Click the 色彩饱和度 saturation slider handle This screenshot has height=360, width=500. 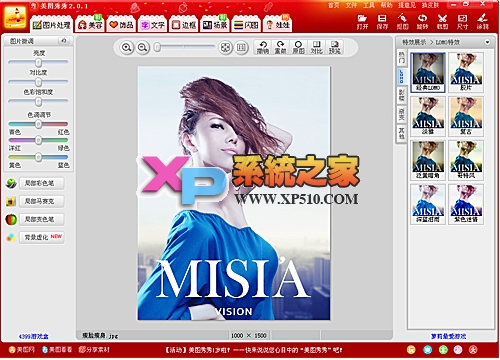[38, 101]
